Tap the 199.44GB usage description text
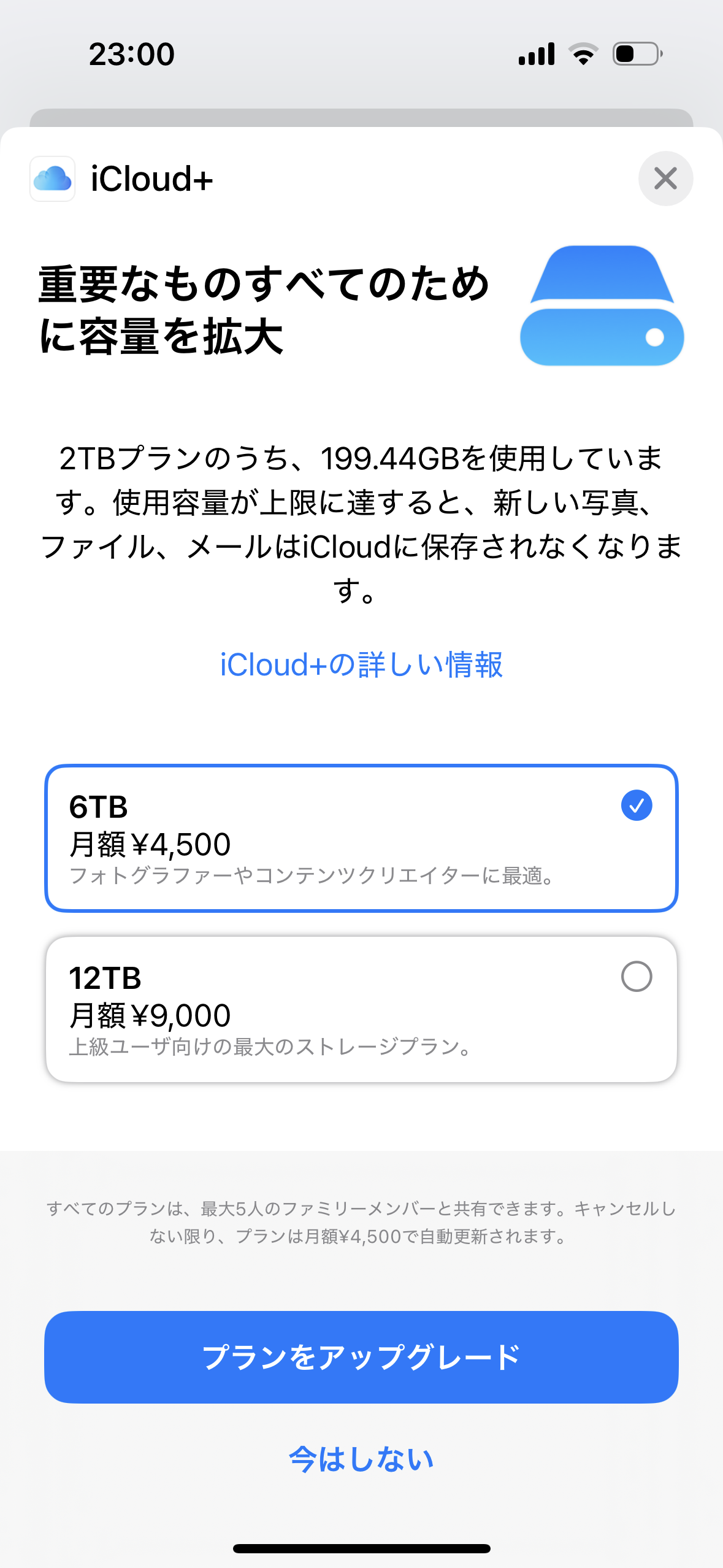This screenshot has height=1568, width=723. (x=361, y=525)
